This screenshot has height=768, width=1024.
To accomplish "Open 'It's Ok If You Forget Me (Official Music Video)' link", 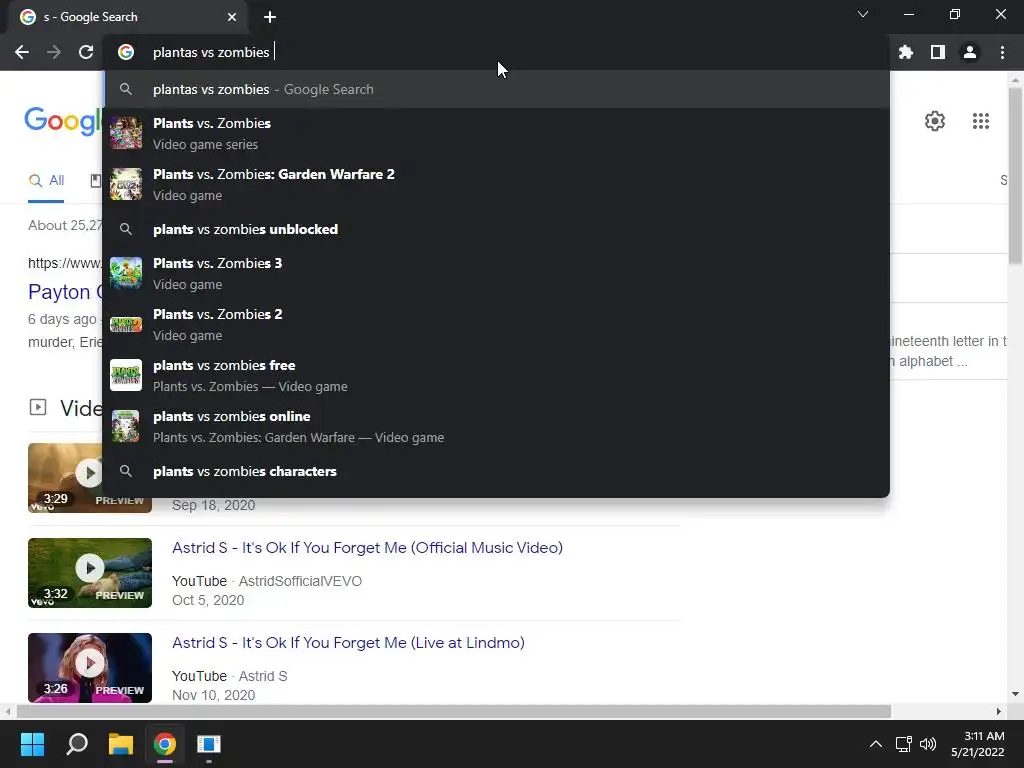I will (x=367, y=547).
